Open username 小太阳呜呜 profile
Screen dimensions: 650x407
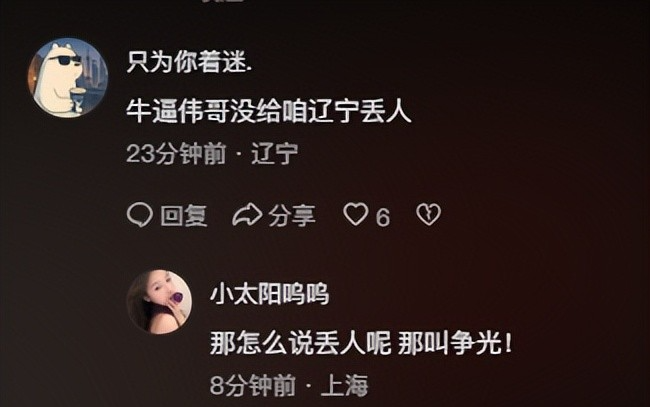pos(269,295)
